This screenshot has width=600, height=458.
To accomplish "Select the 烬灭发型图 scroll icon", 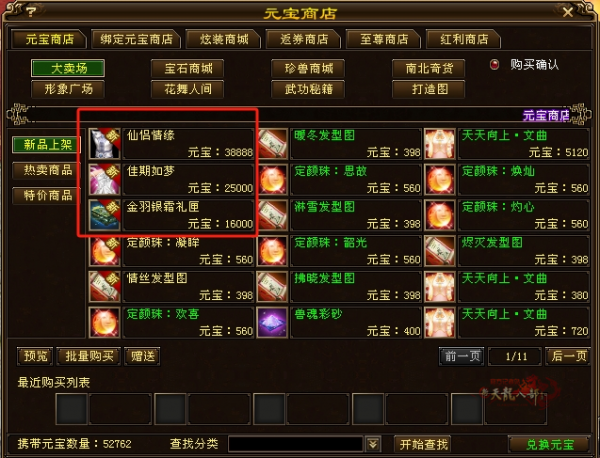I will coord(440,251).
